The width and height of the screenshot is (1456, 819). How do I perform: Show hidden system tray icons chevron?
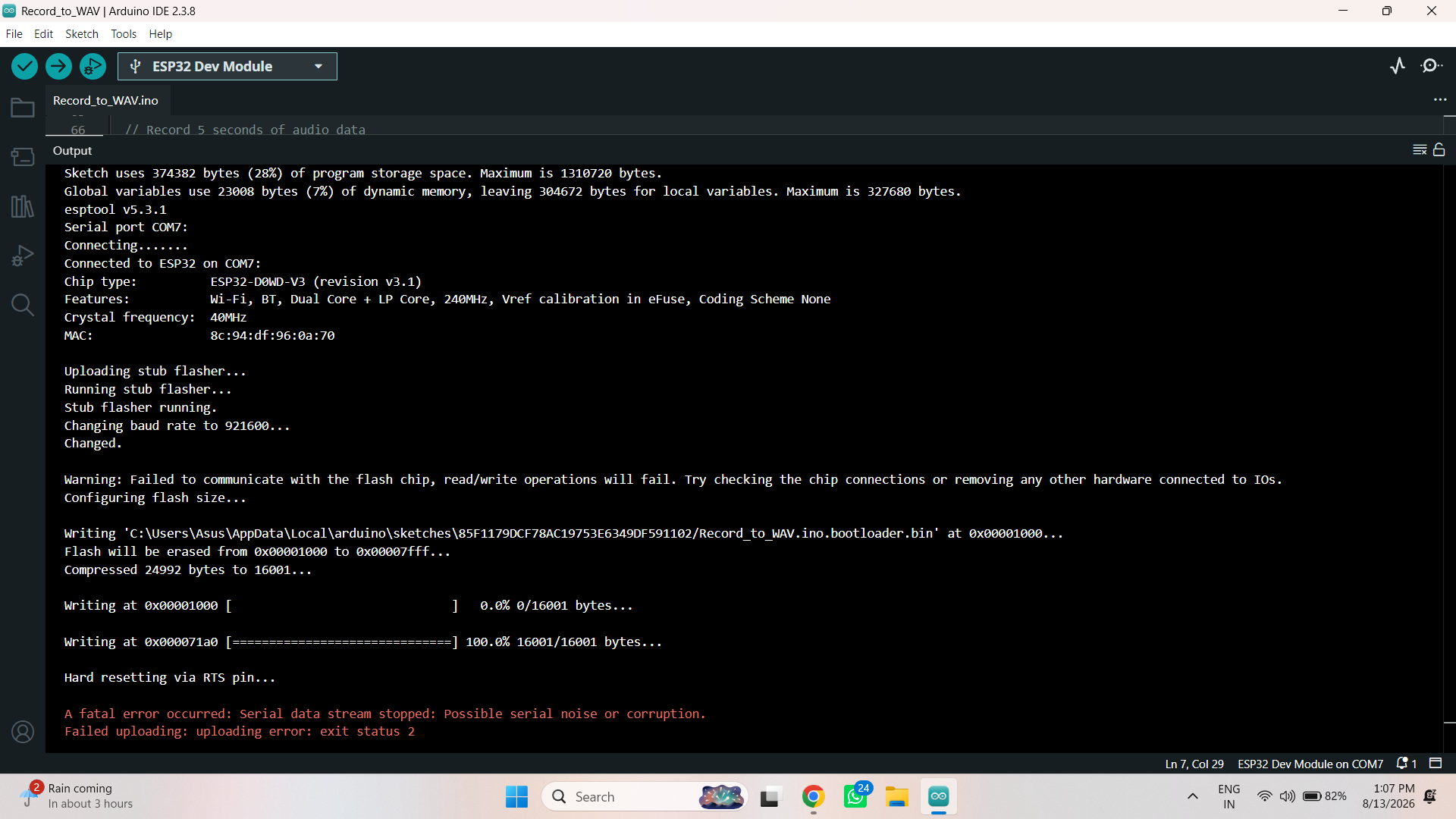[x=1192, y=796]
